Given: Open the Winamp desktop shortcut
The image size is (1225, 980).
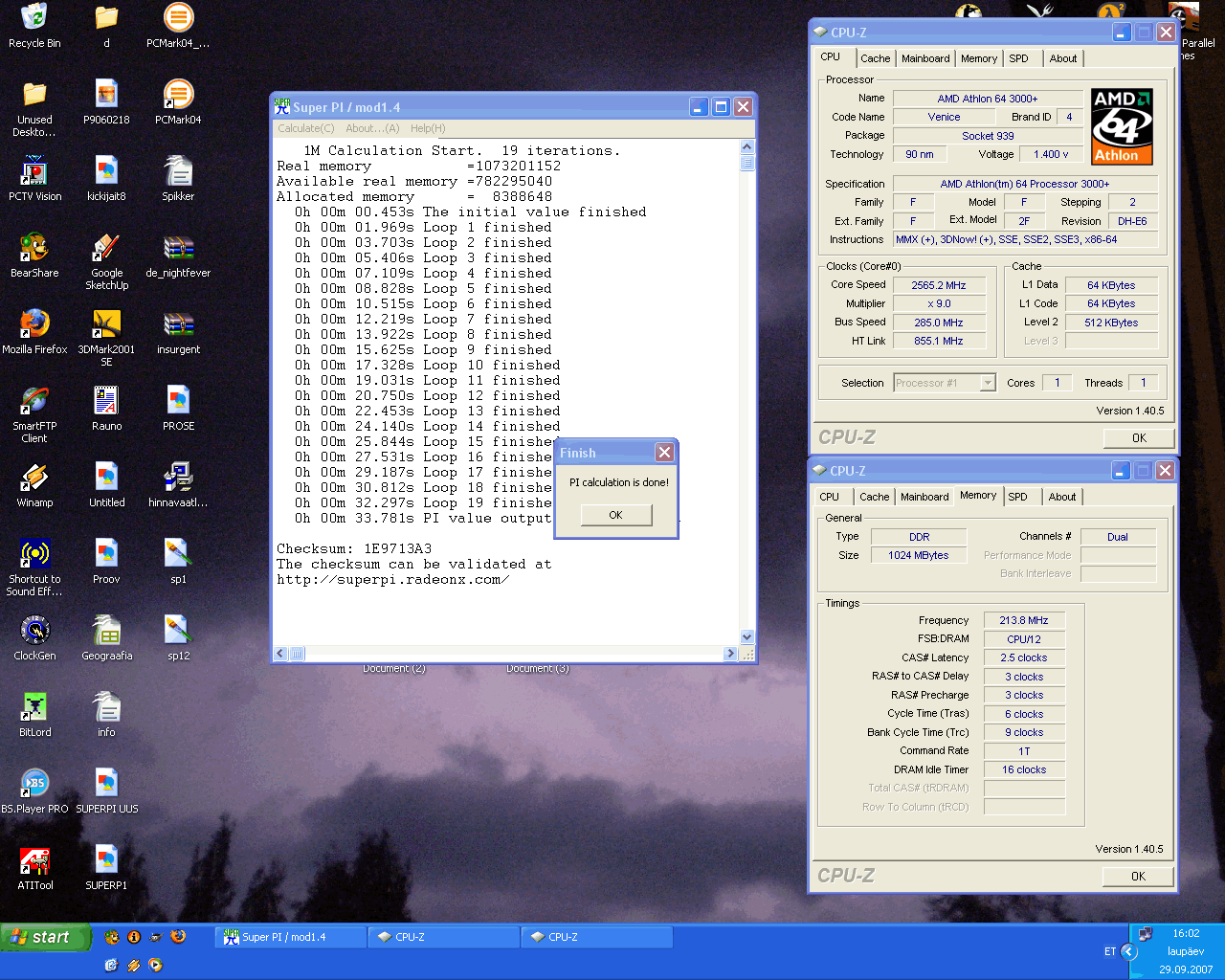Looking at the screenshot, I should (x=34, y=485).
